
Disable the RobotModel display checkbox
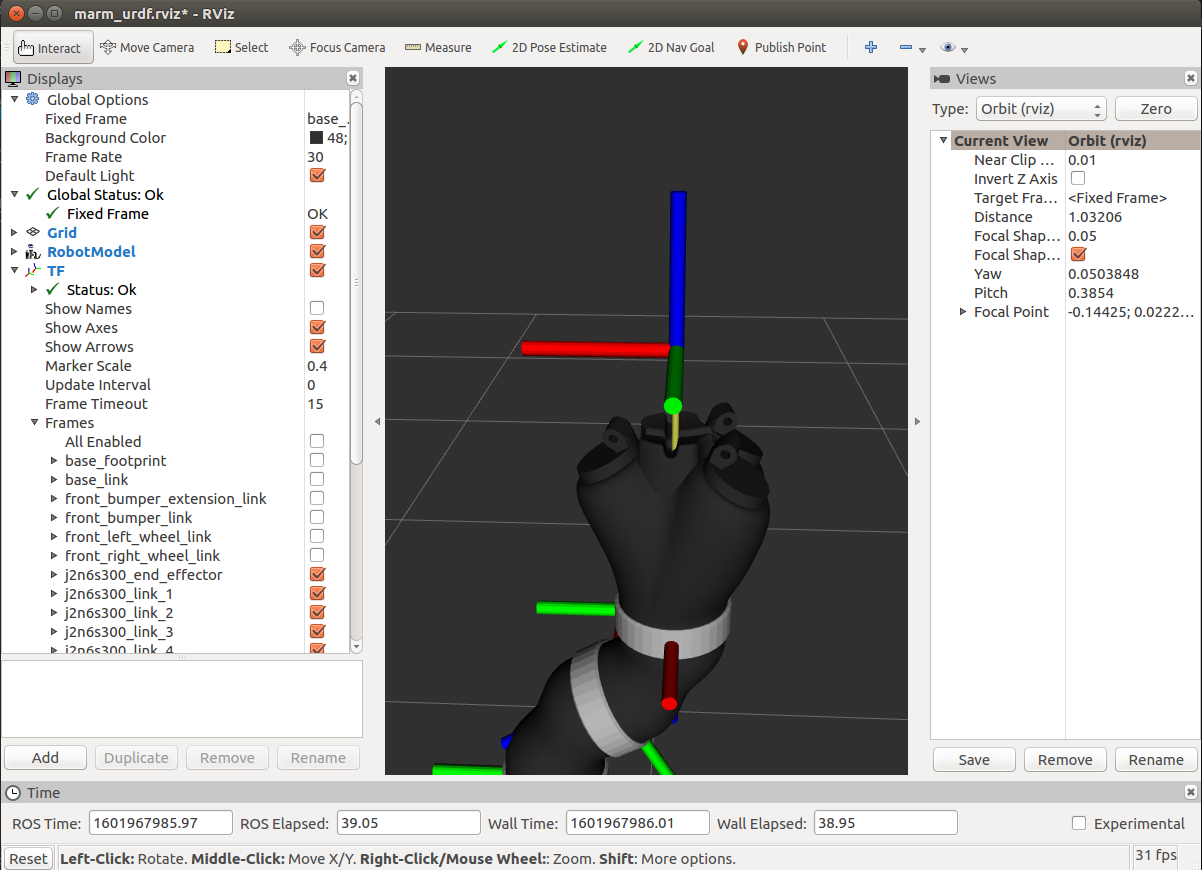pyautogui.click(x=317, y=251)
